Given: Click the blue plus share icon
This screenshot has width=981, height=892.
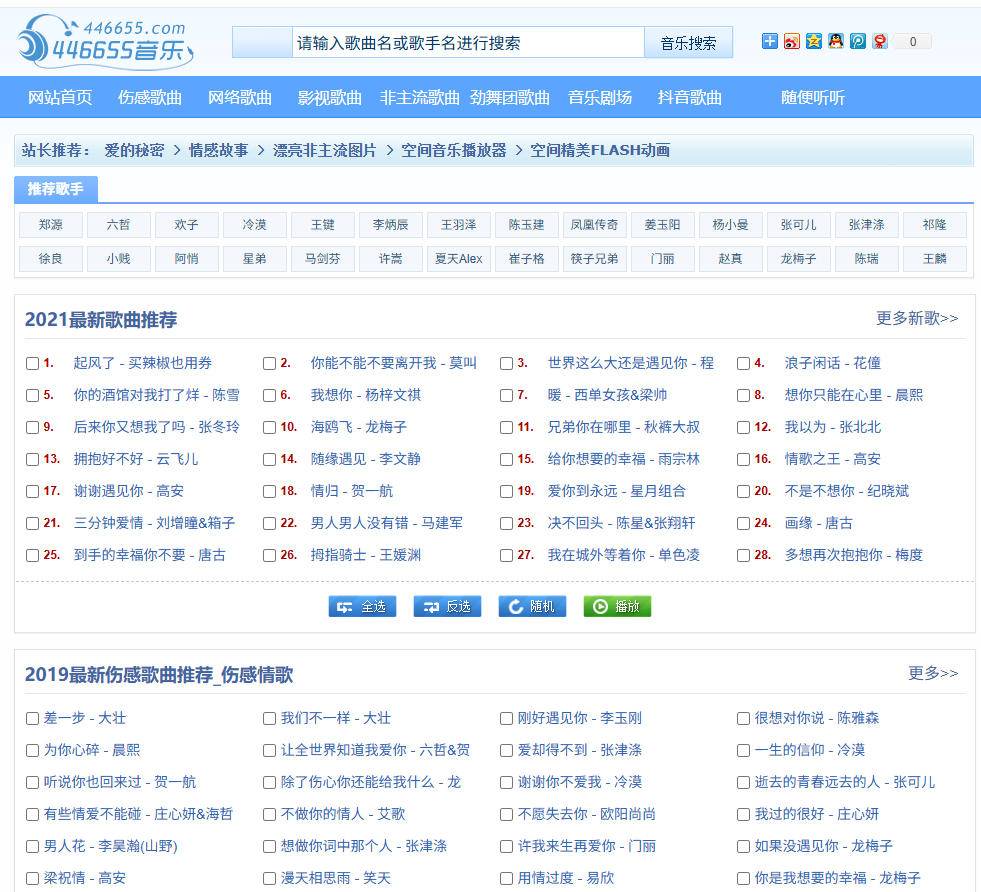Looking at the screenshot, I should point(770,41).
